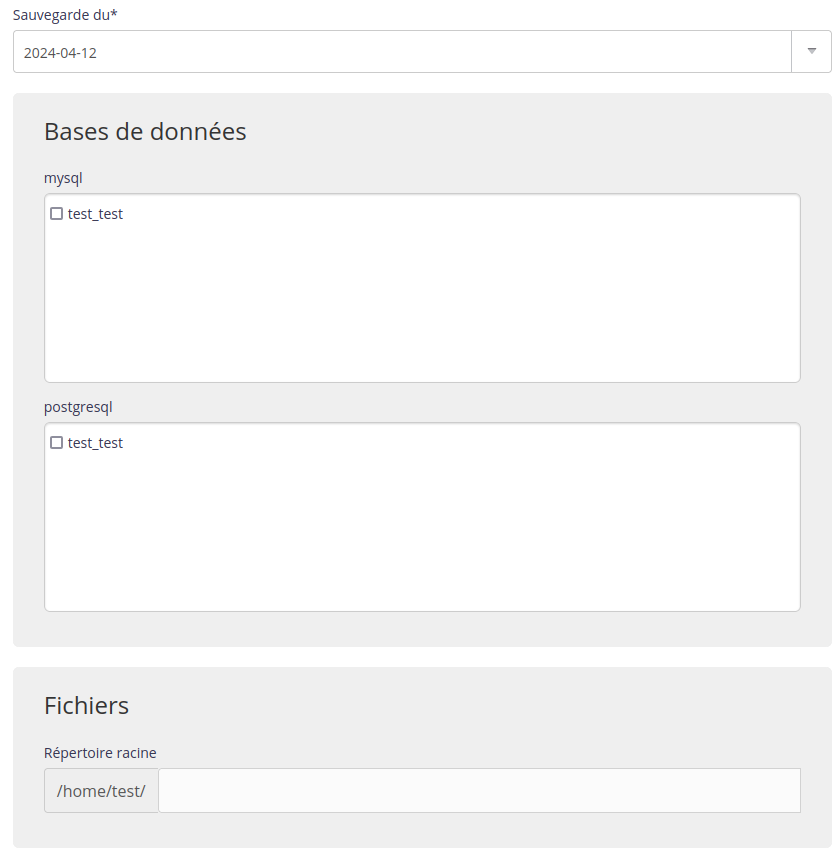Select the test_test label in mysql list
Screen dimensions: 840x855
click(95, 213)
